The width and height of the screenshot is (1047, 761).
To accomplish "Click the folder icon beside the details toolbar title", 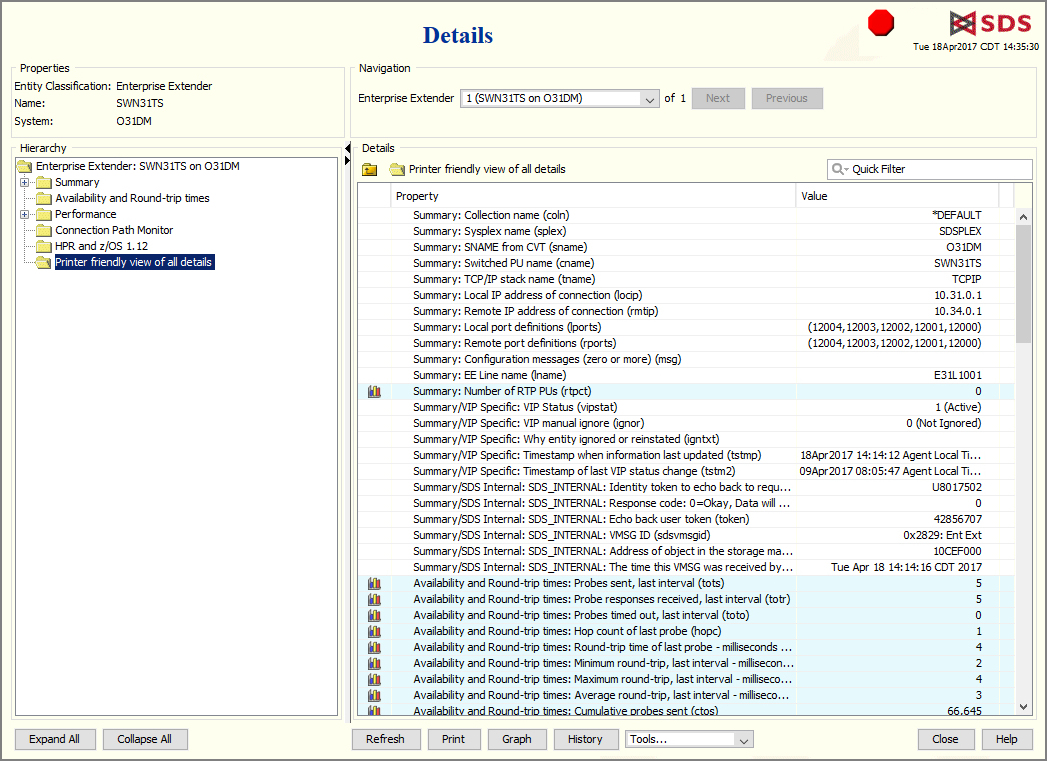I will [397, 170].
